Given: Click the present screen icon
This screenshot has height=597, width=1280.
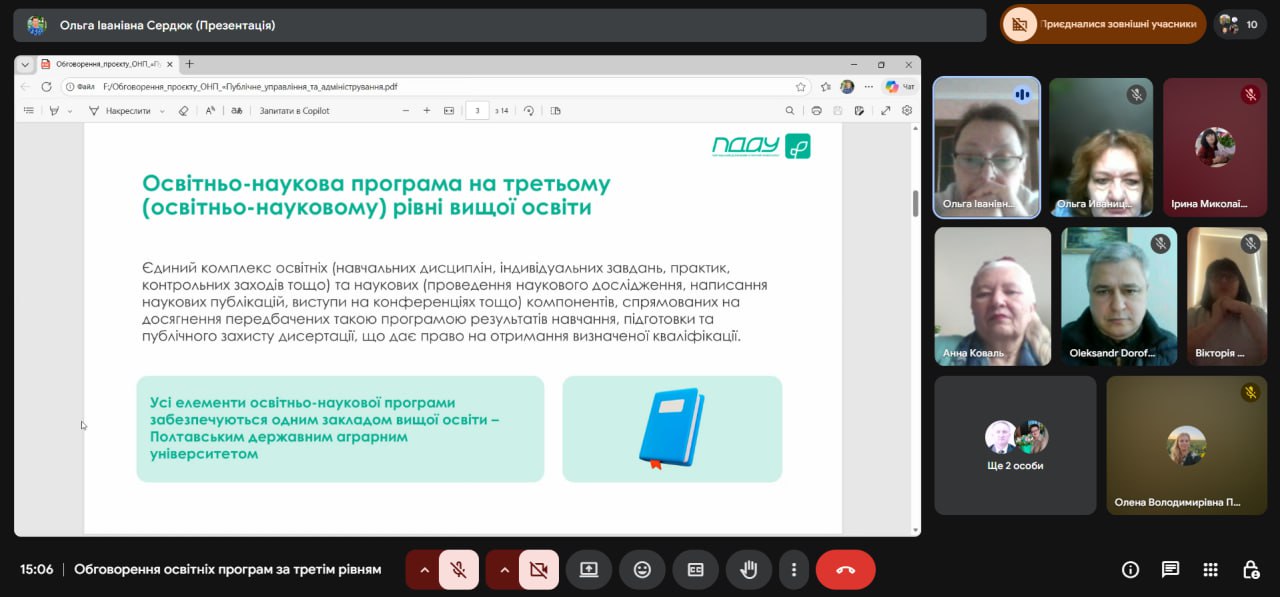Looking at the screenshot, I should click(589, 570).
